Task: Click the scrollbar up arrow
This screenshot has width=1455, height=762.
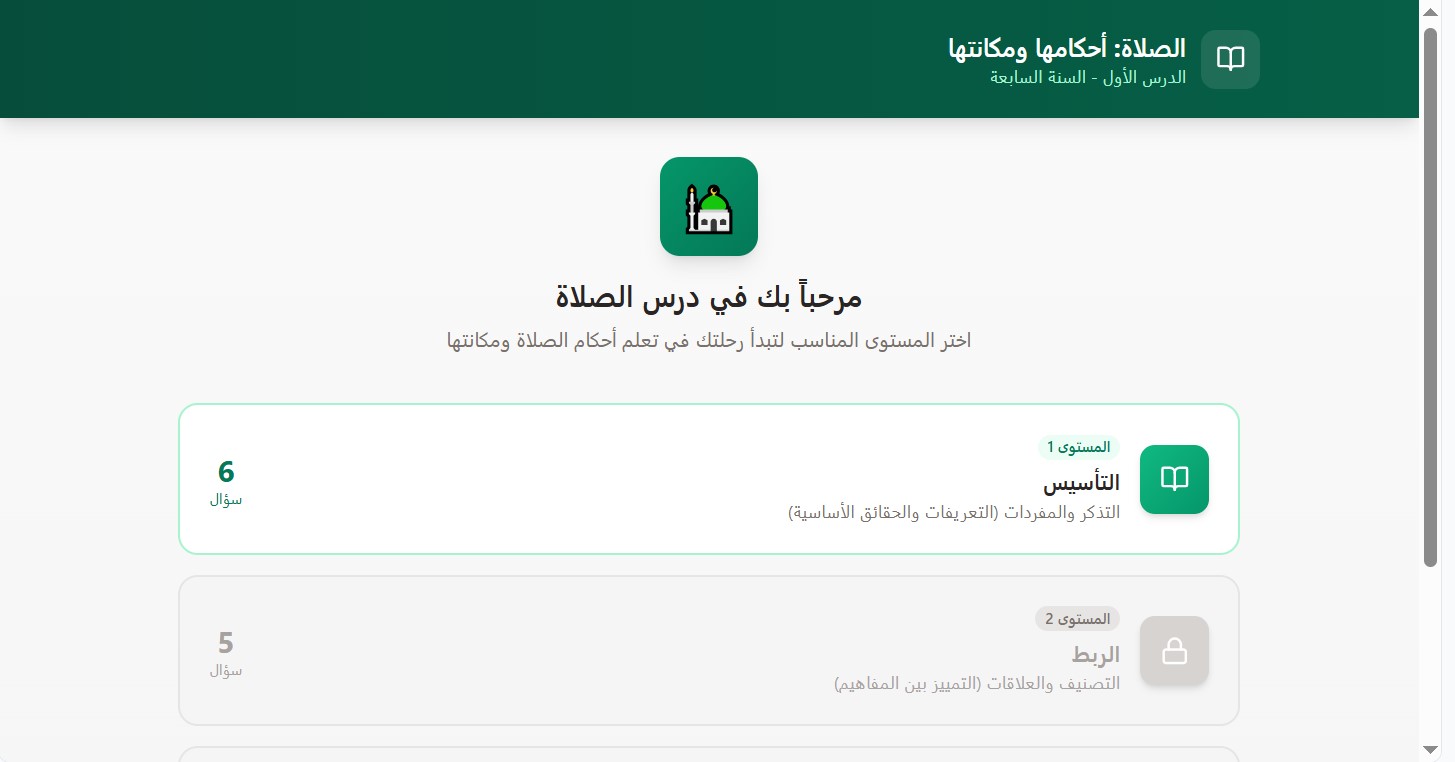Action: pyautogui.click(x=1431, y=11)
